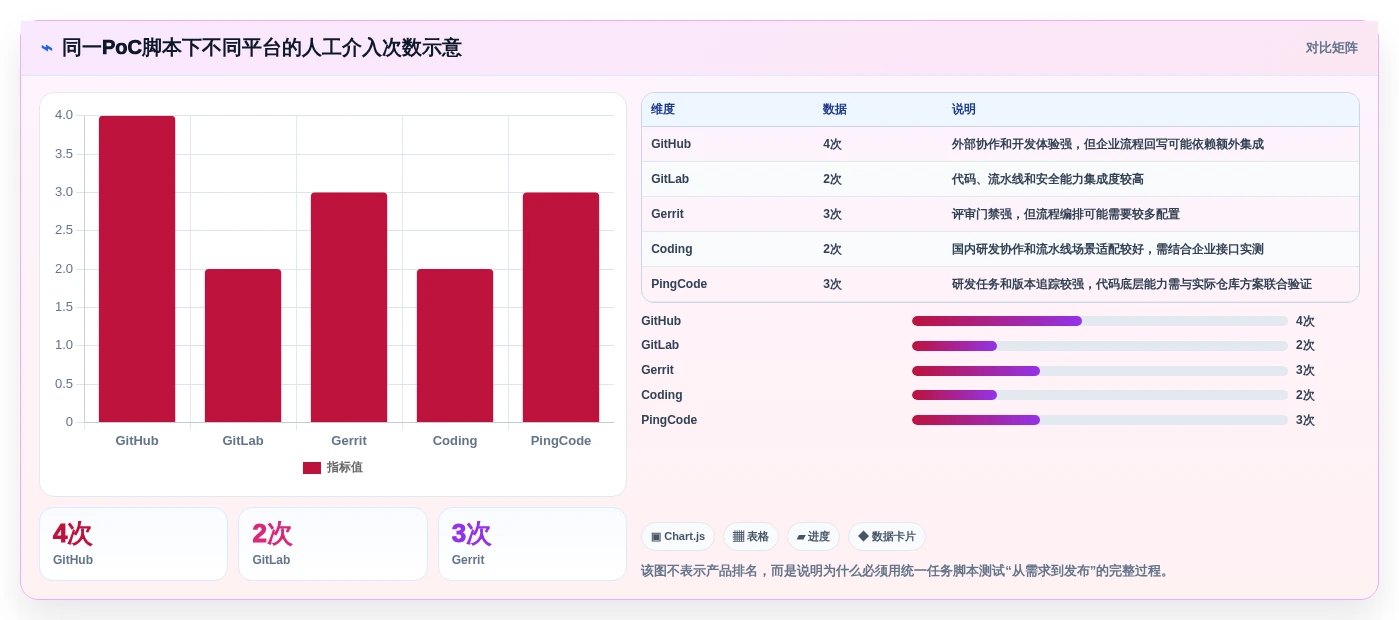Click the GitHub progress bar

[1100, 321]
